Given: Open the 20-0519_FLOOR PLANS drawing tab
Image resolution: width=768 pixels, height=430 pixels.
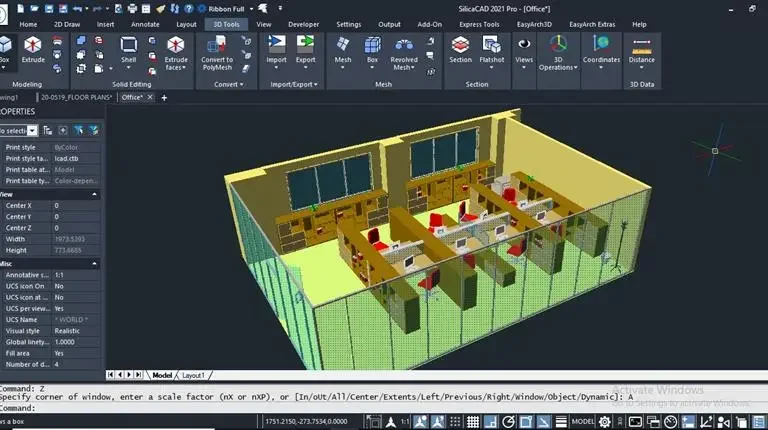Looking at the screenshot, I should [75, 98].
